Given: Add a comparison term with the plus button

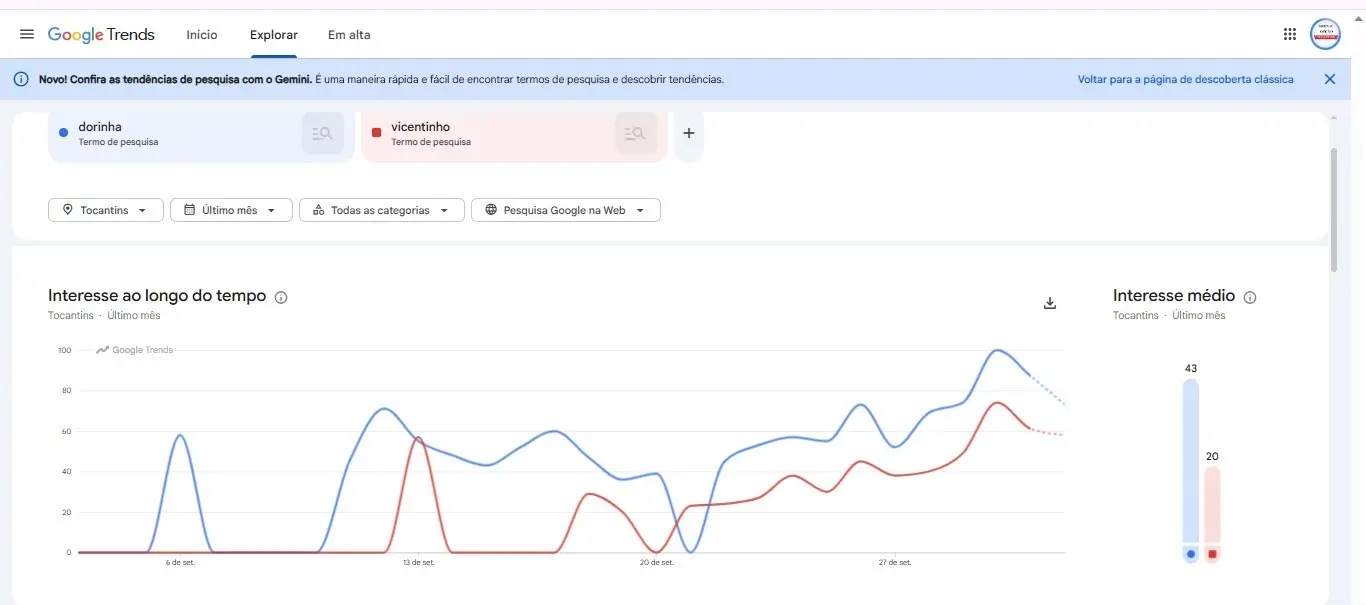Looking at the screenshot, I should pos(689,133).
